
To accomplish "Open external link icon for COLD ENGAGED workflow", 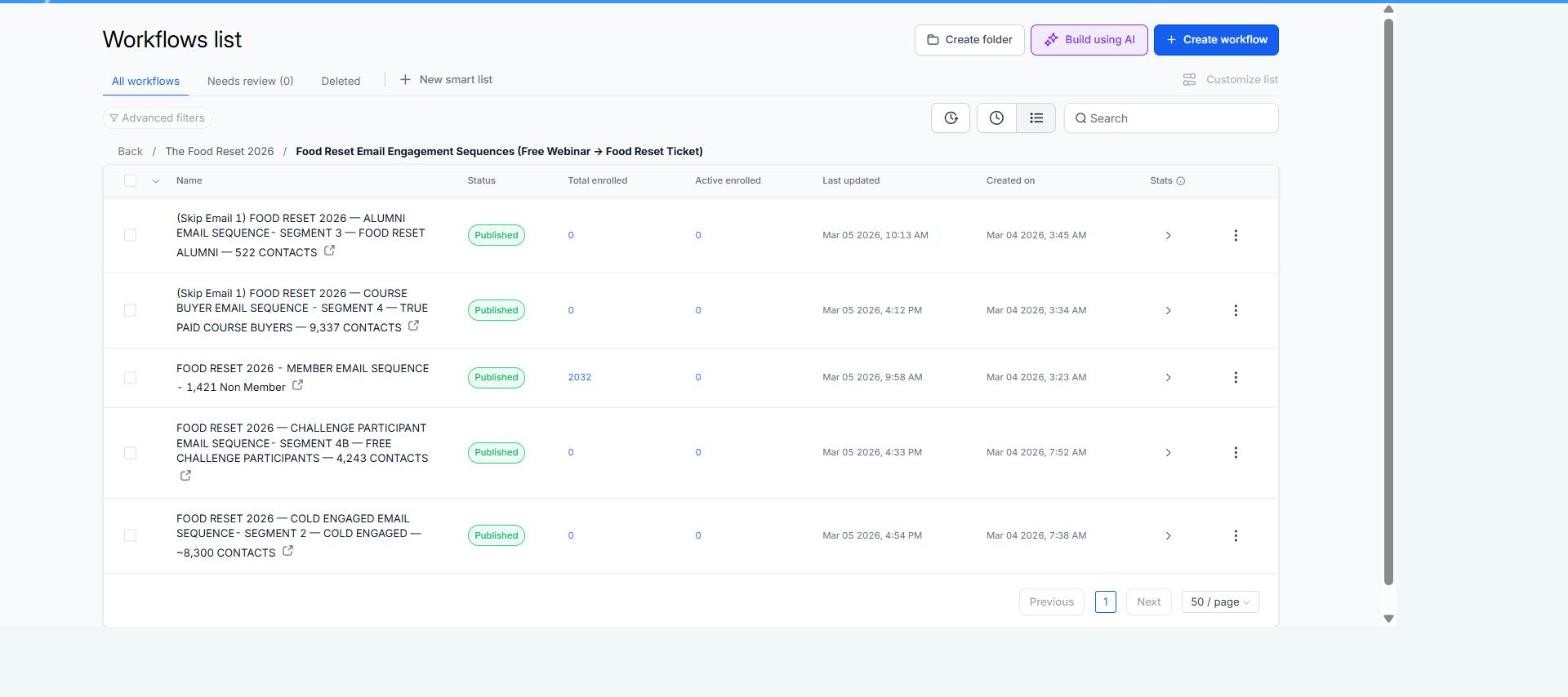I will click(287, 551).
